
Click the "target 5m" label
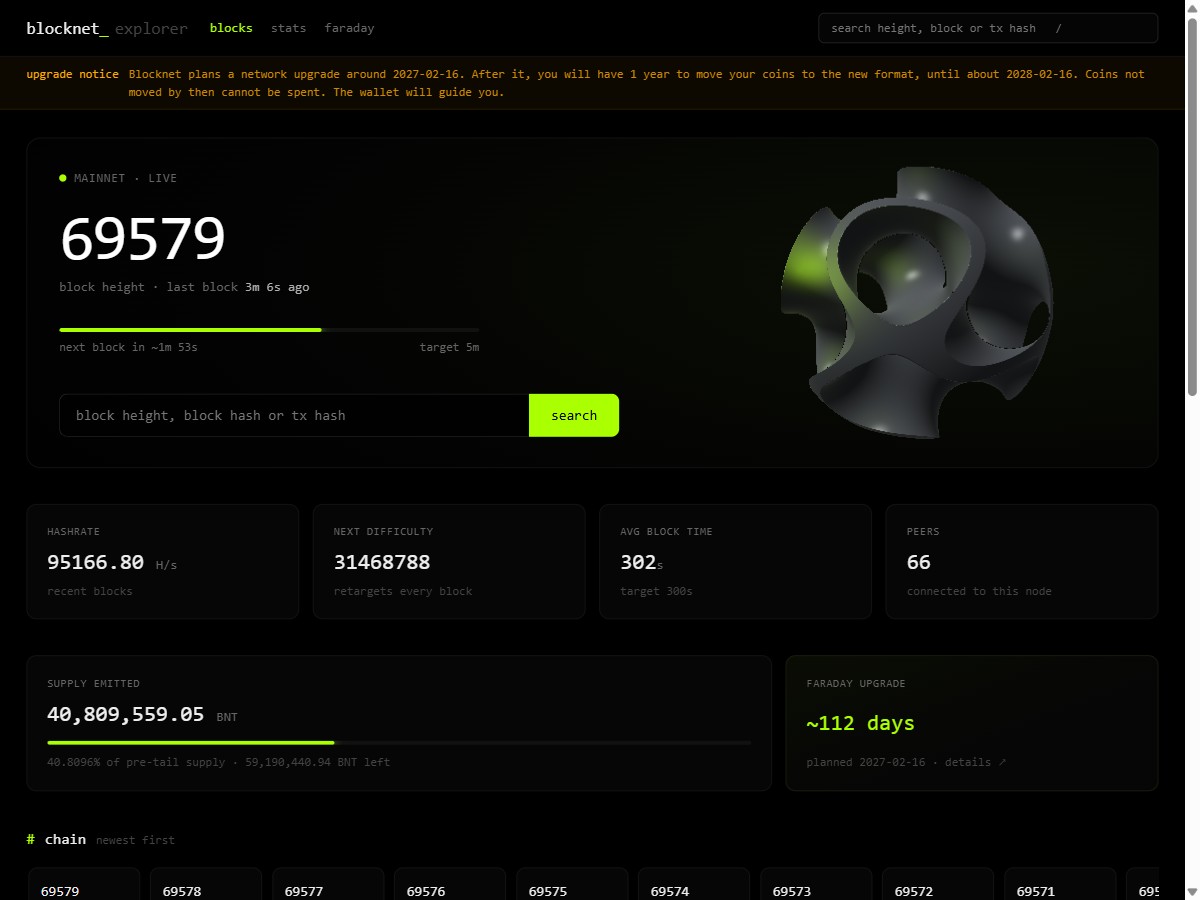pyautogui.click(x=449, y=347)
